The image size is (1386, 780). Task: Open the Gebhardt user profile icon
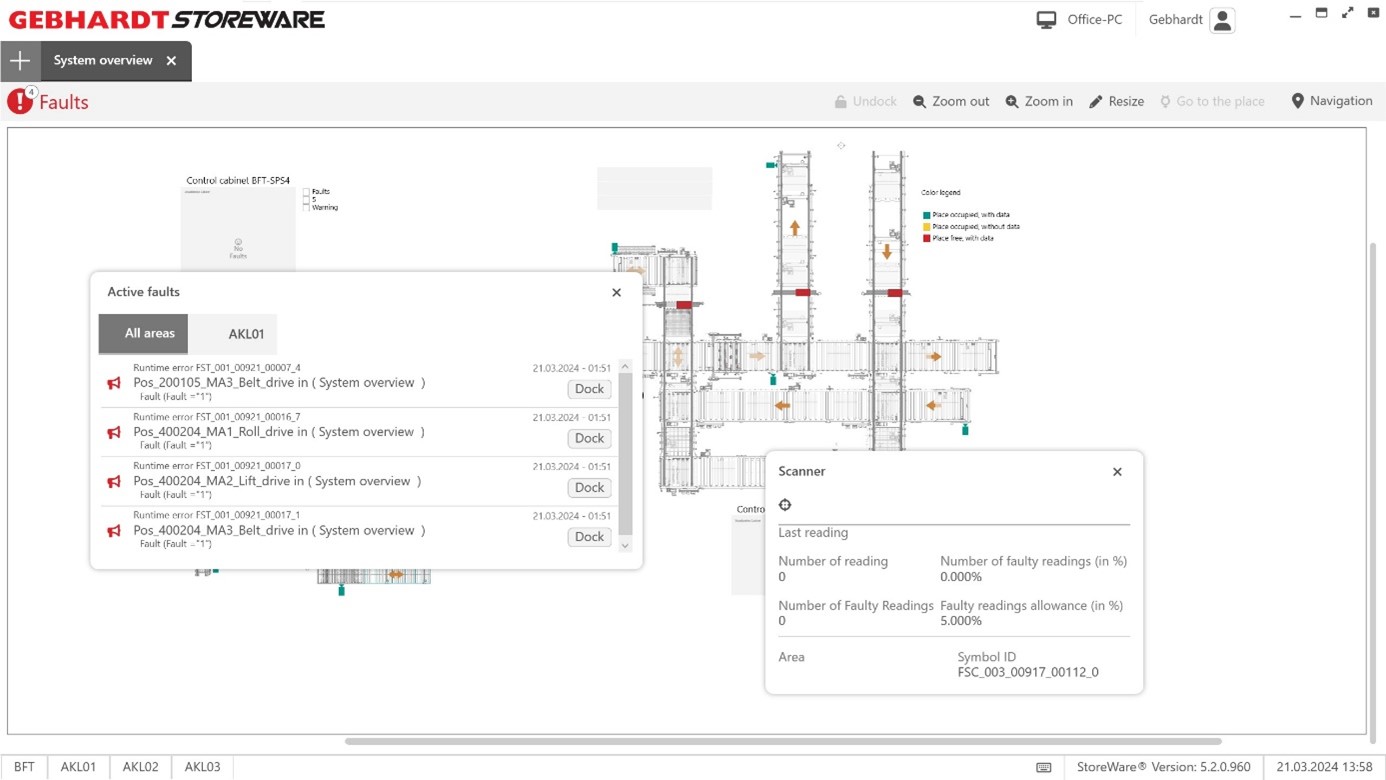pyautogui.click(x=1222, y=20)
